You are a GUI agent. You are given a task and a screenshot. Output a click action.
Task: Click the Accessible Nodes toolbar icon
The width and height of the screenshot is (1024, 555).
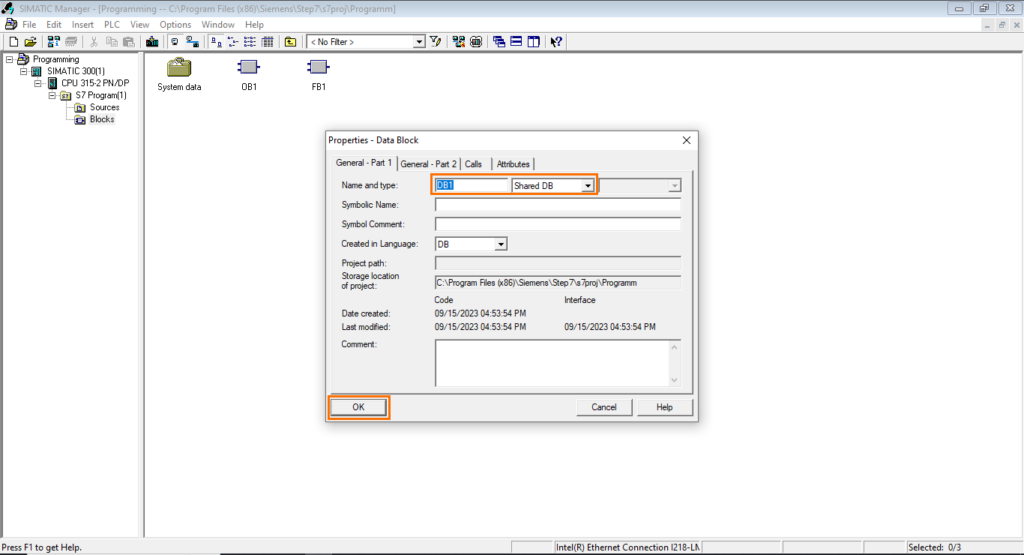point(54,42)
